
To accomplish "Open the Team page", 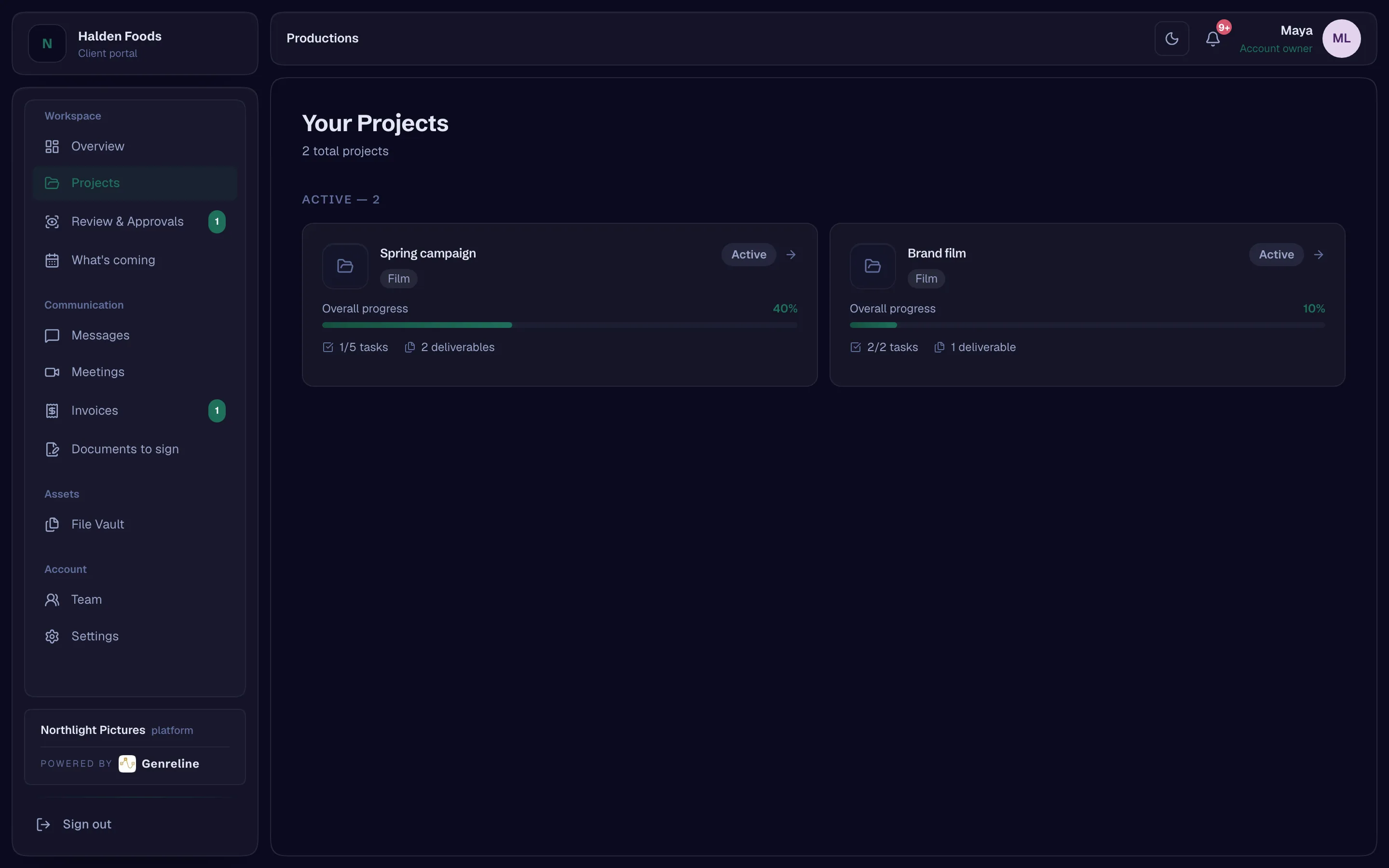I will click(x=135, y=599).
